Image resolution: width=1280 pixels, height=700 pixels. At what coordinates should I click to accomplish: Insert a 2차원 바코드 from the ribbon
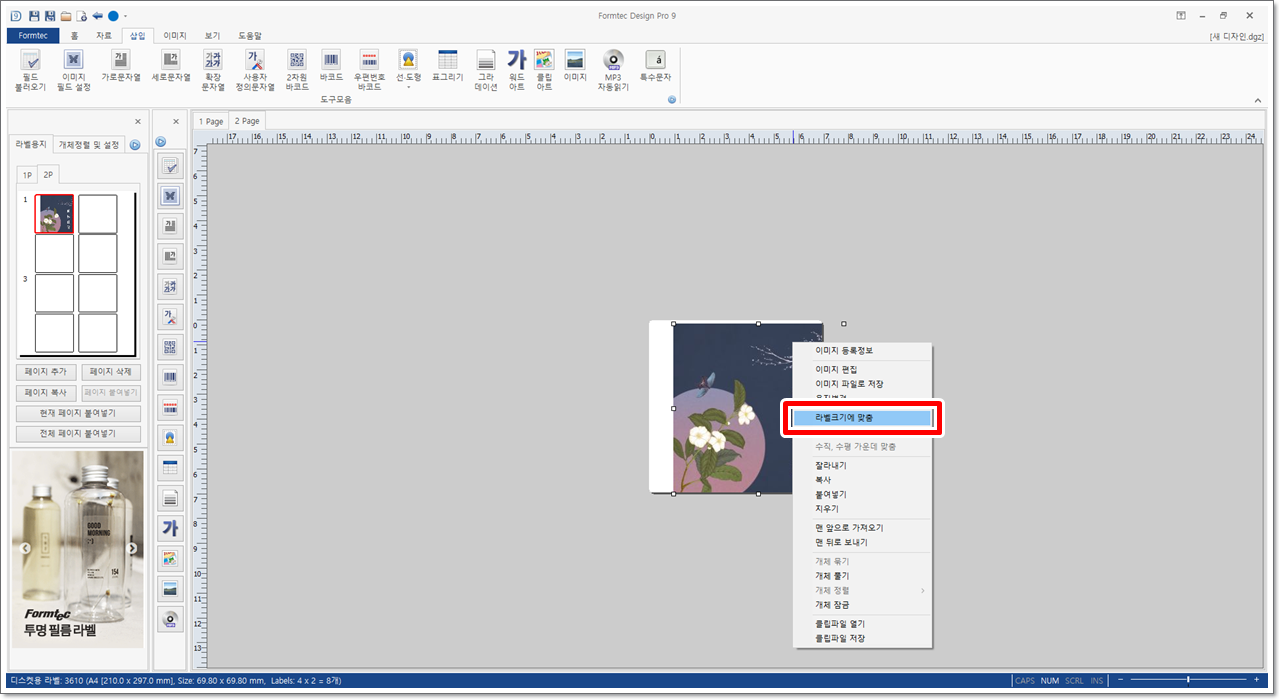(297, 70)
